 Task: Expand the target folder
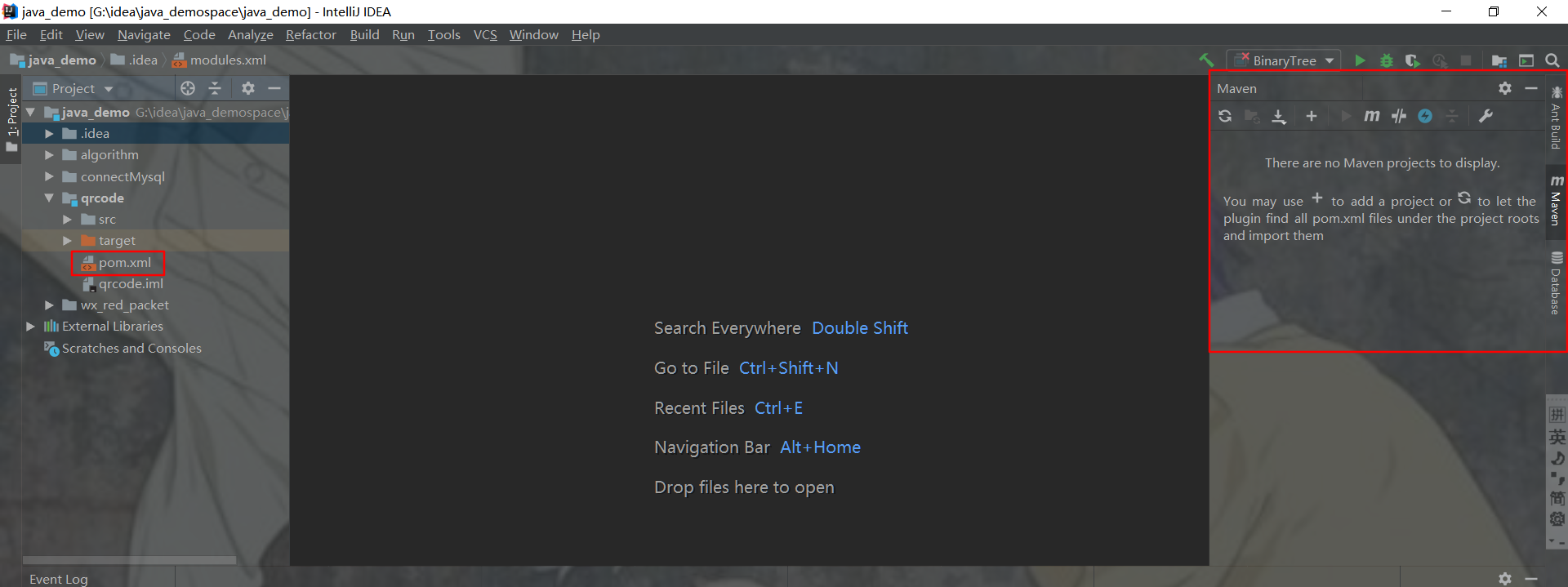tap(67, 240)
